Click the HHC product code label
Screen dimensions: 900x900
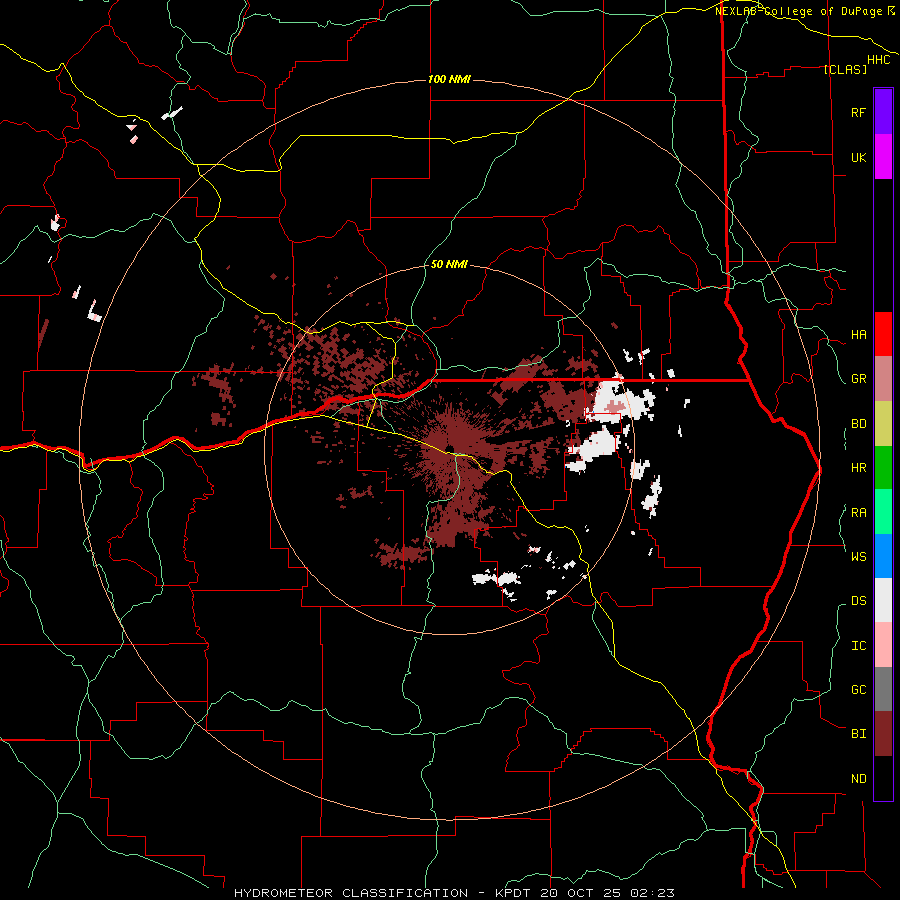tap(879, 60)
